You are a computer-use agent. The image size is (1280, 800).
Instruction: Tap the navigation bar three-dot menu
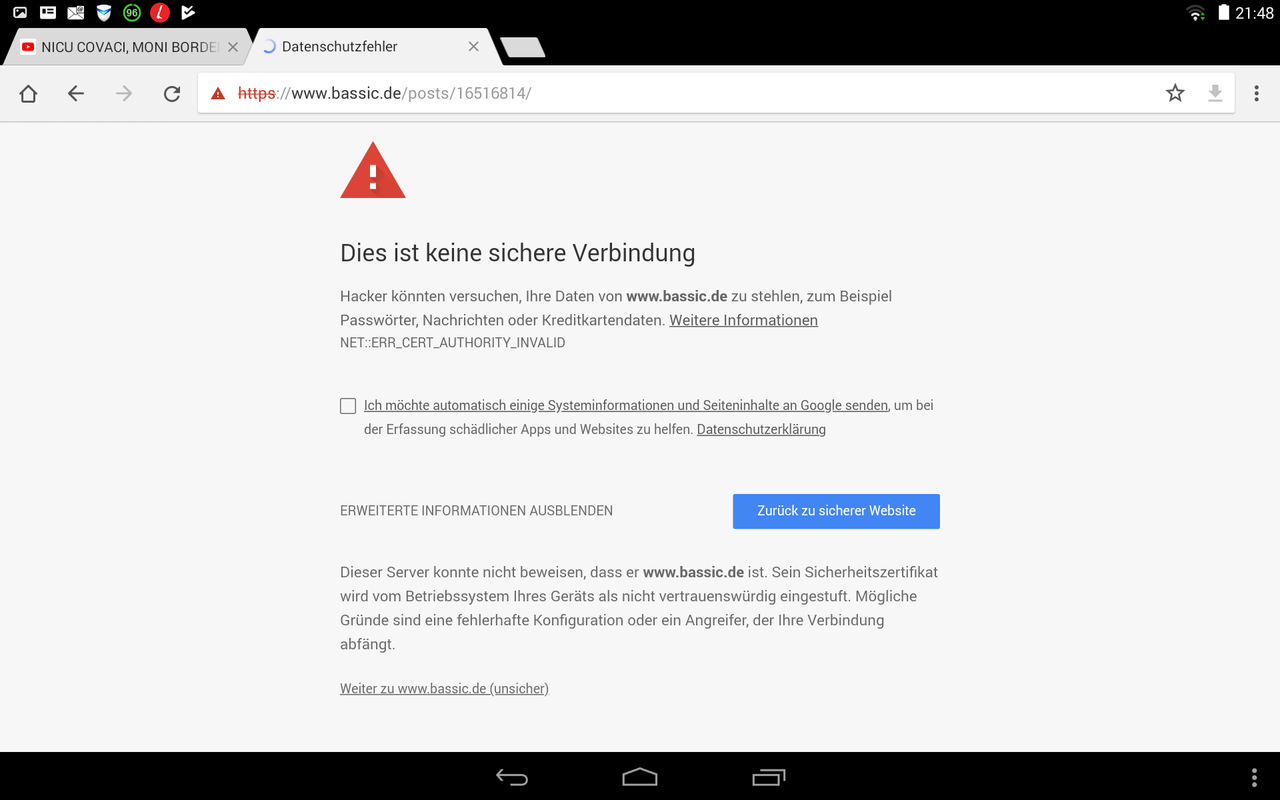tap(1254, 777)
